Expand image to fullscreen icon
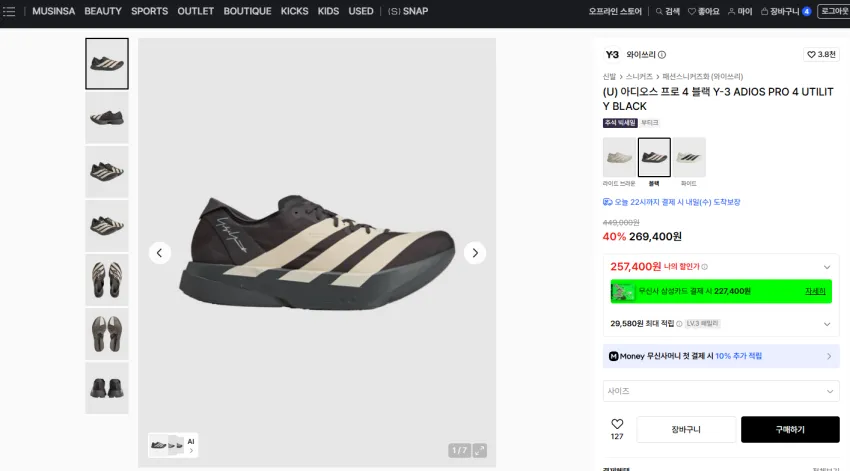This screenshot has width=850, height=471. 480,450
